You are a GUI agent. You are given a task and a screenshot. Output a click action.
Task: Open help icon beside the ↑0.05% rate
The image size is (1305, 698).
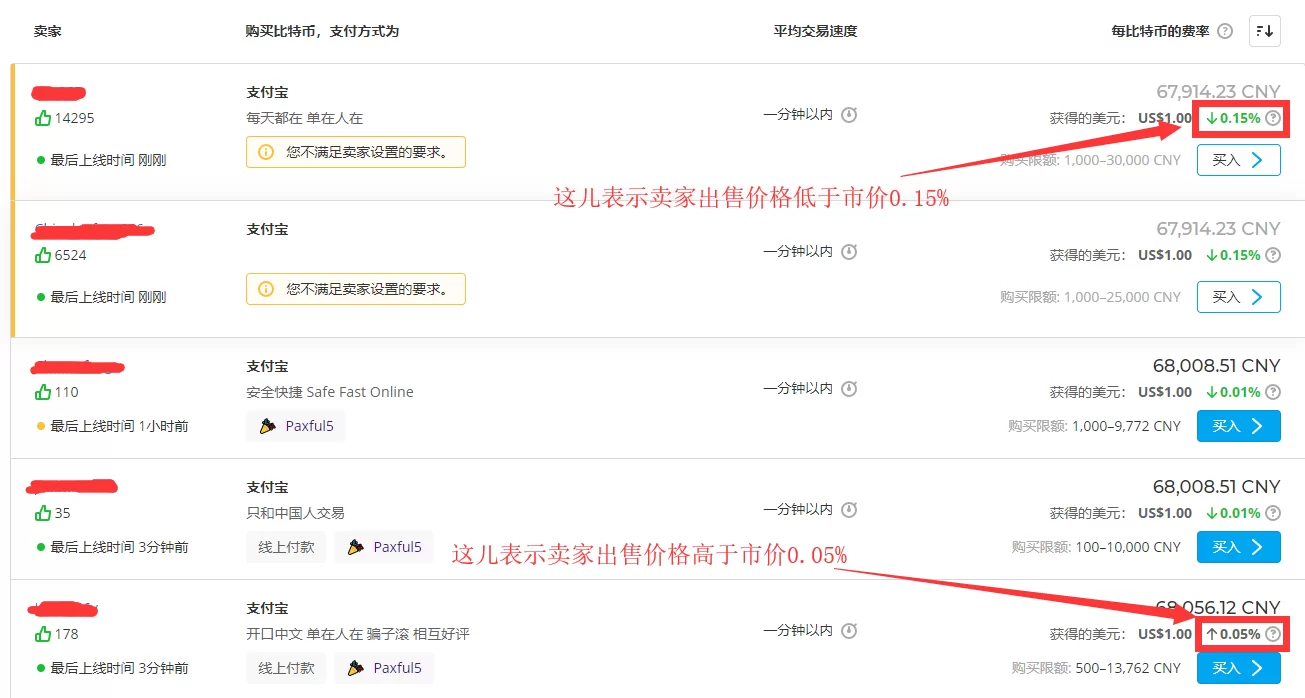pos(1272,634)
